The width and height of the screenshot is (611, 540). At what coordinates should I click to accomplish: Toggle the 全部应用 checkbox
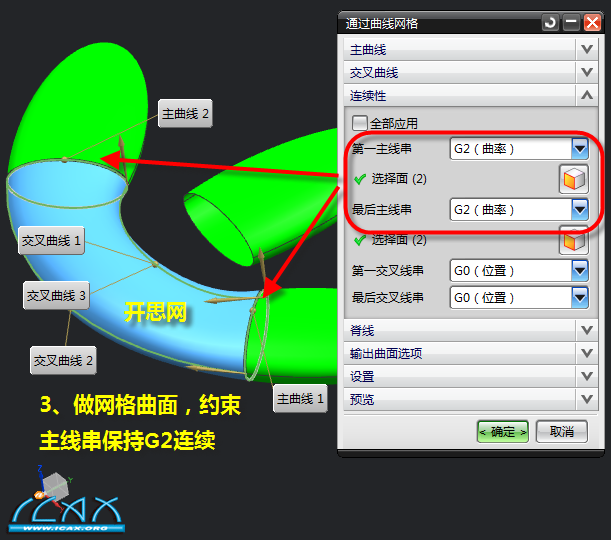point(359,123)
